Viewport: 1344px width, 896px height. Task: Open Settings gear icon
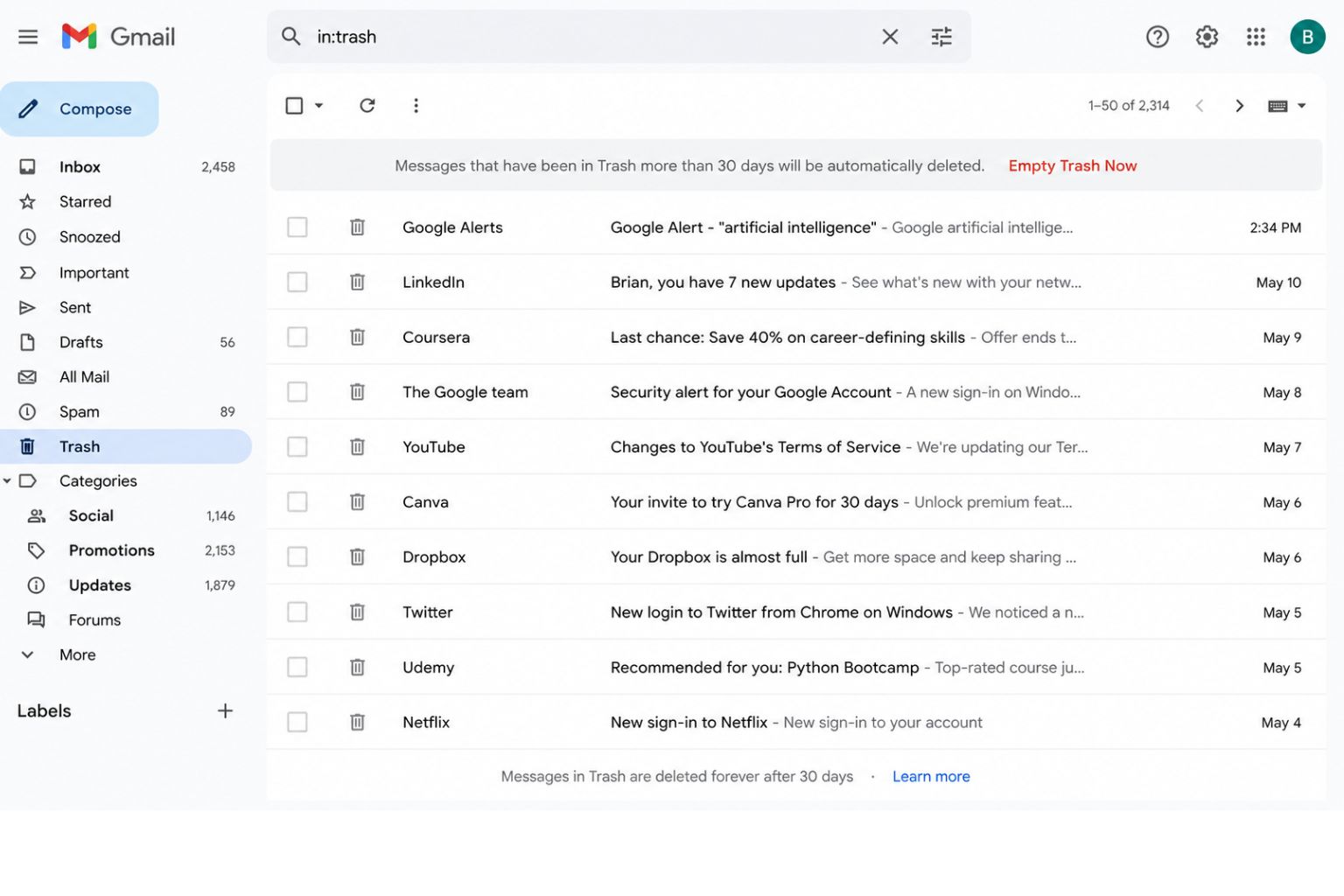click(1207, 37)
